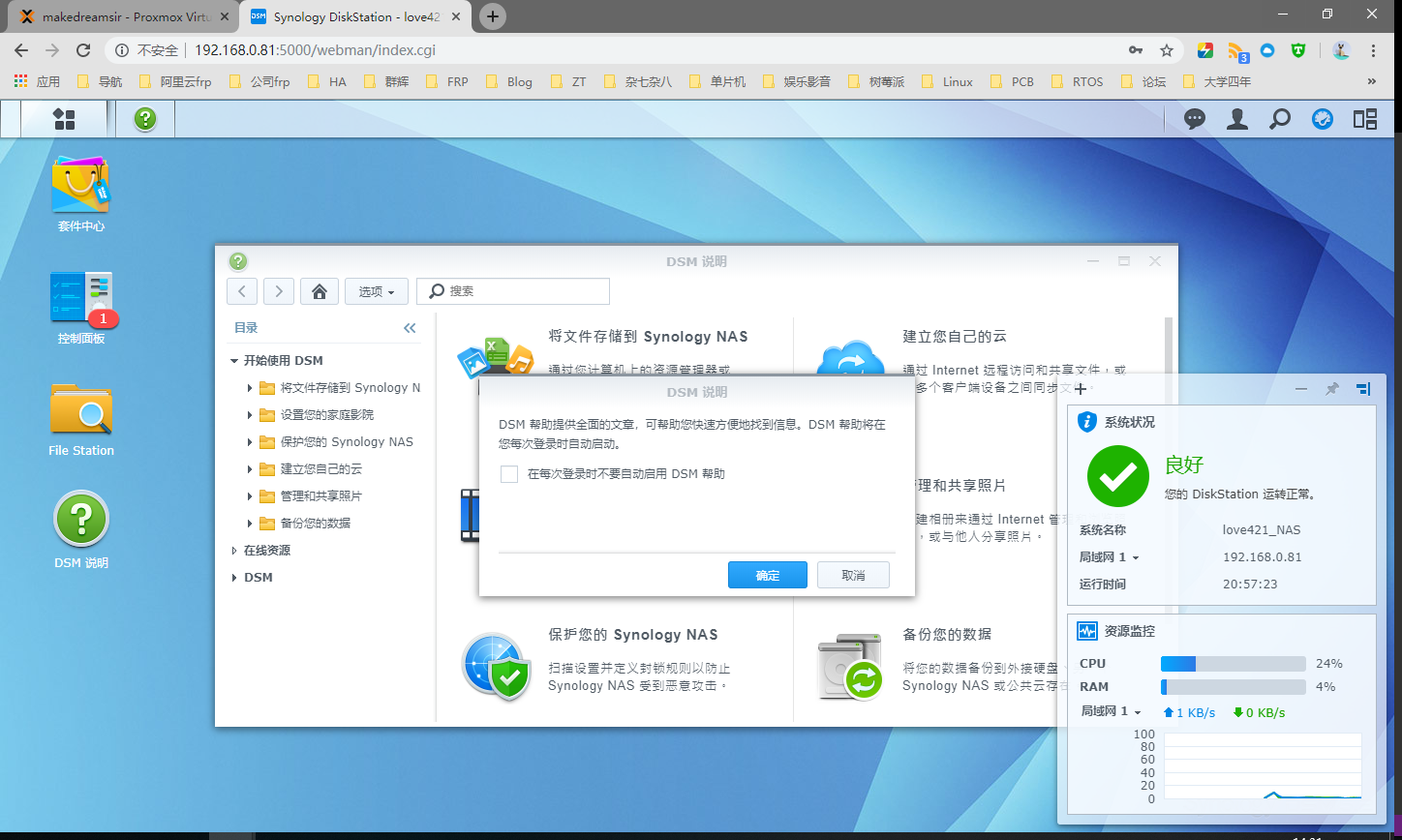This screenshot has width=1402, height=840.
Task: Expand the DSM tree section
Action: [234, 578]
